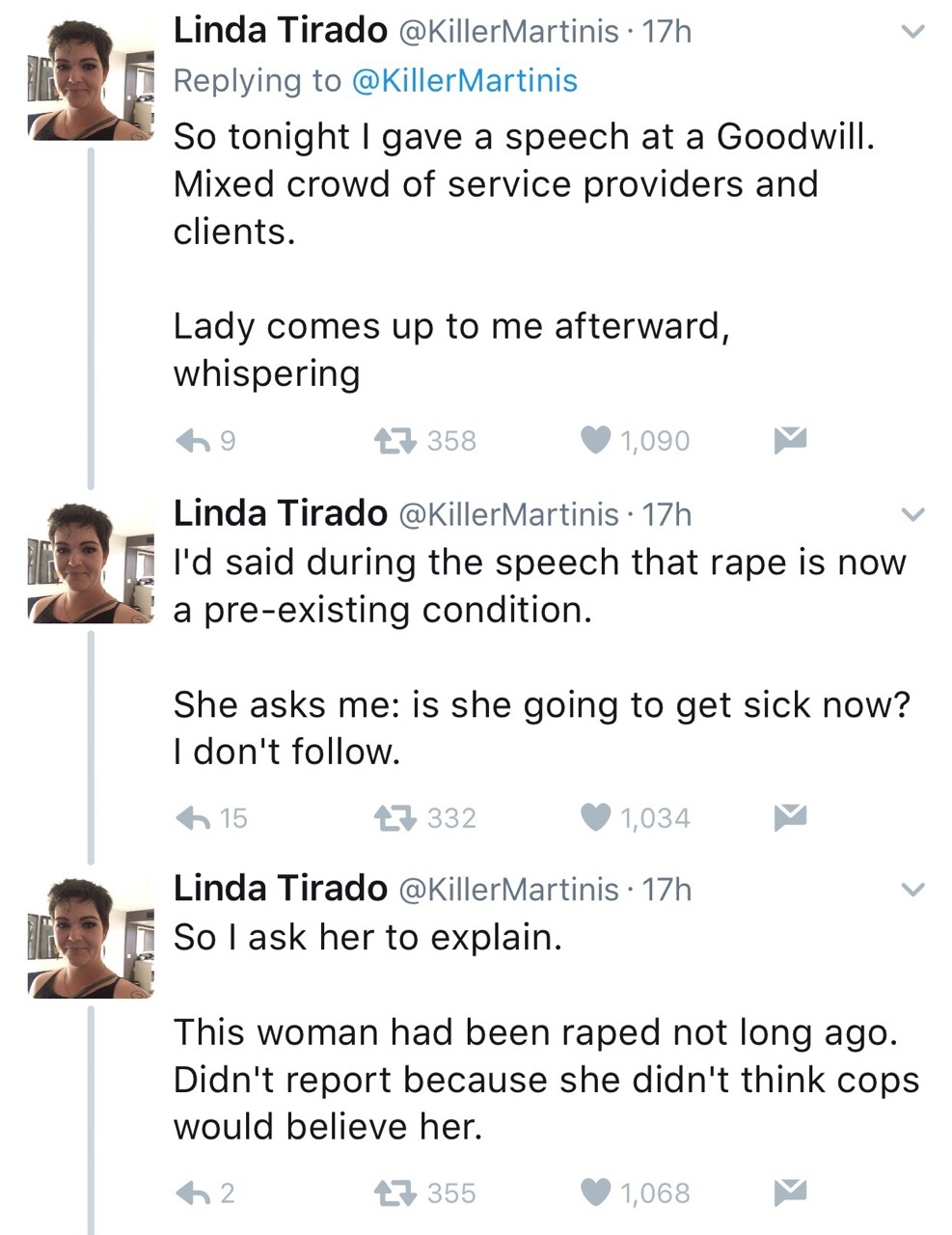Screen dimensions: 952x1235
Task: Reply to the pre-existing condition tweet
Action: tap(193, 818)
